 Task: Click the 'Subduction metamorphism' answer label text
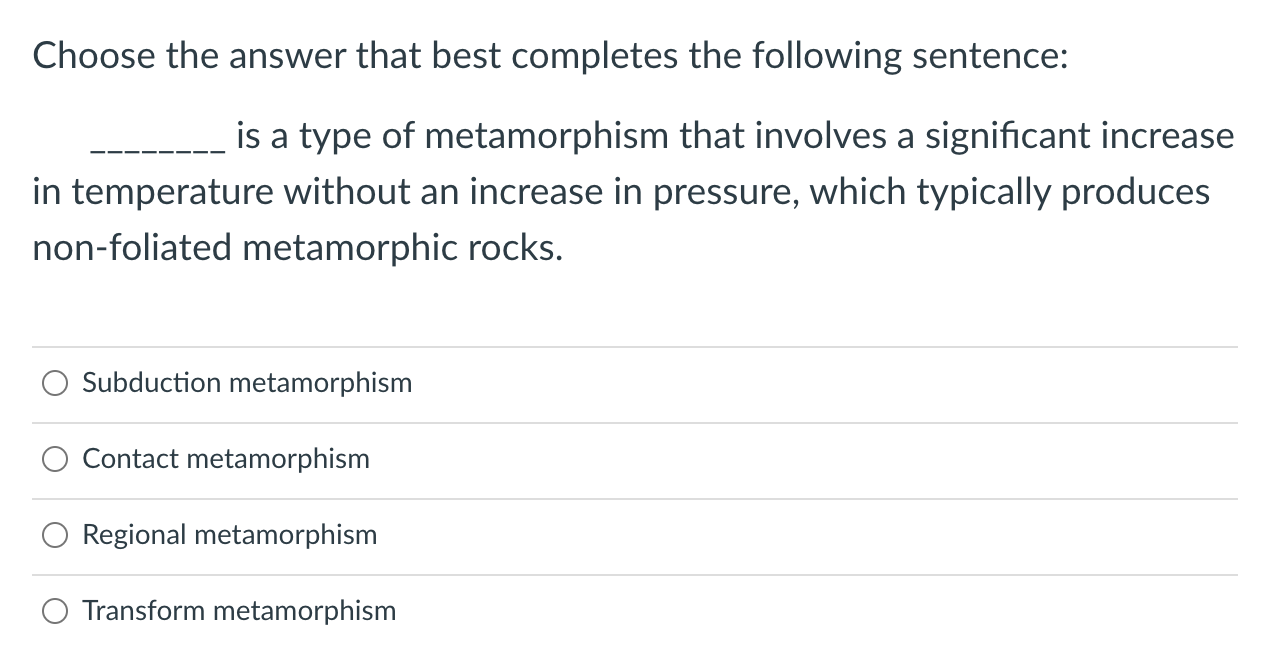pos(247,383)
